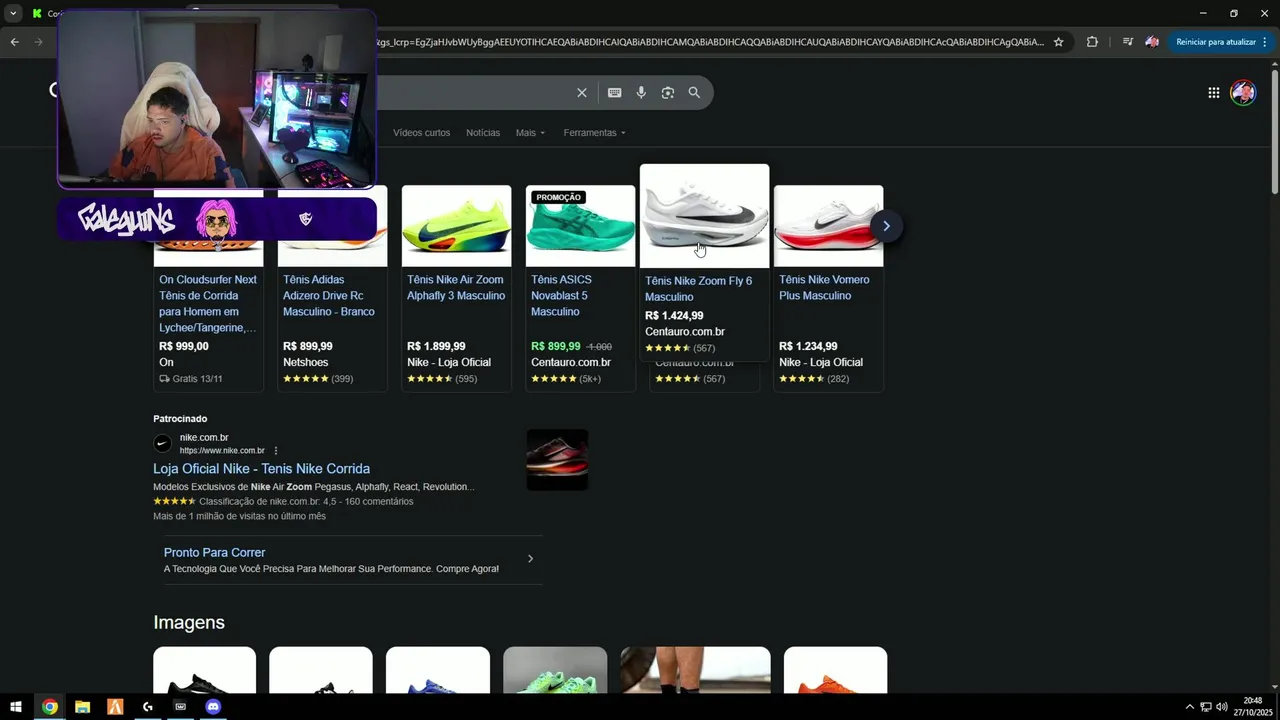Open the orange FiveM taskbar app
Screen dimensions: 1280x720
pos(115,707)
